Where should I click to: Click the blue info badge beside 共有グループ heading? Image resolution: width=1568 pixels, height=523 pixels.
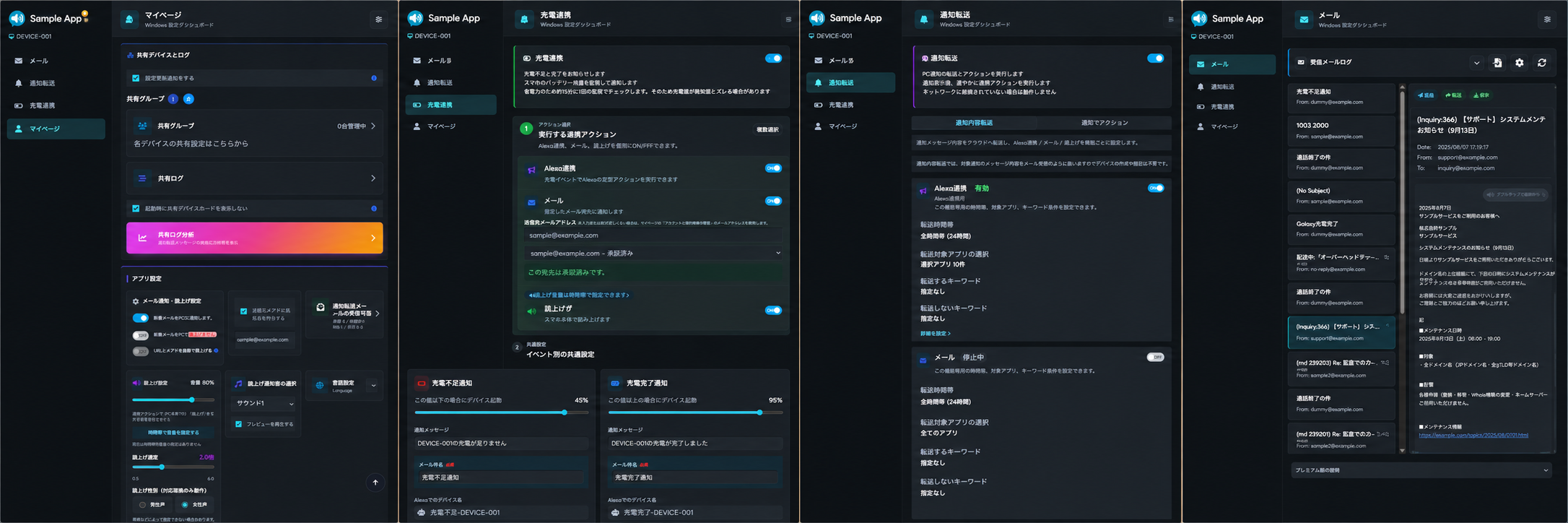(173, 99)
